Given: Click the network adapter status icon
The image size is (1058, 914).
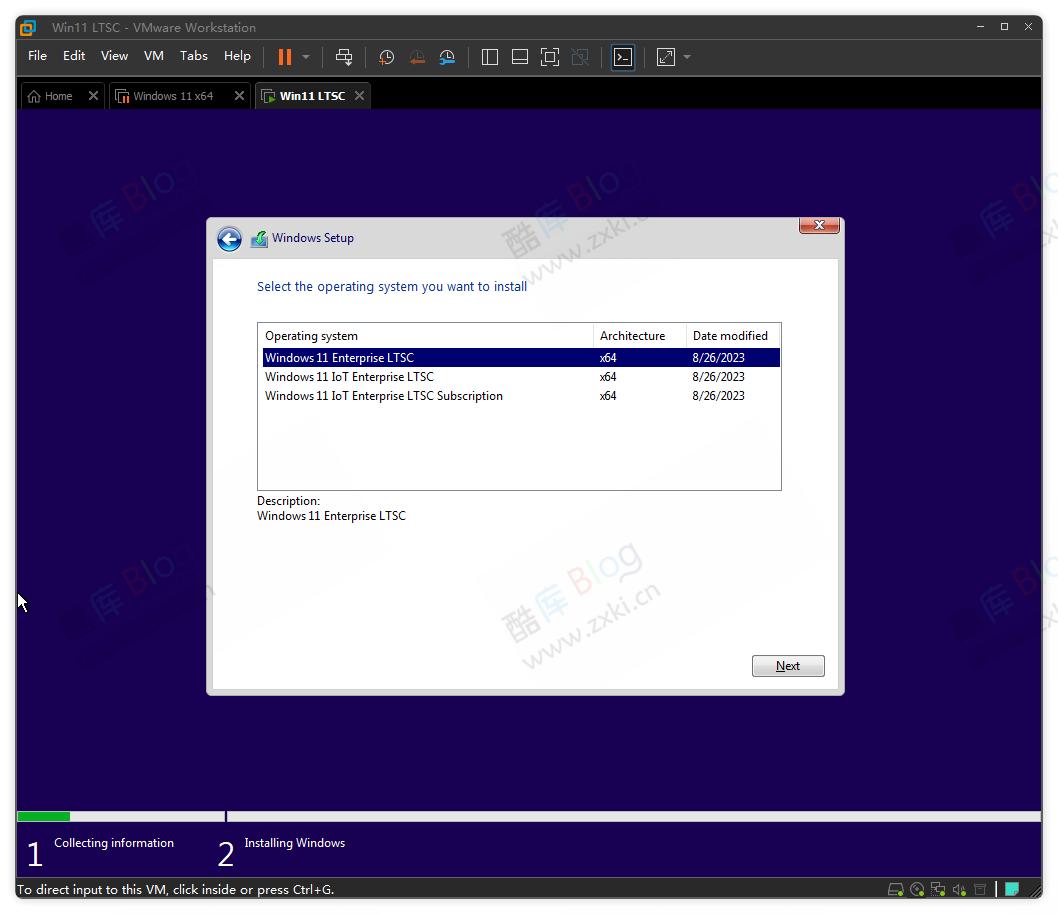Looking at the screenshot, I should (938, 889).
